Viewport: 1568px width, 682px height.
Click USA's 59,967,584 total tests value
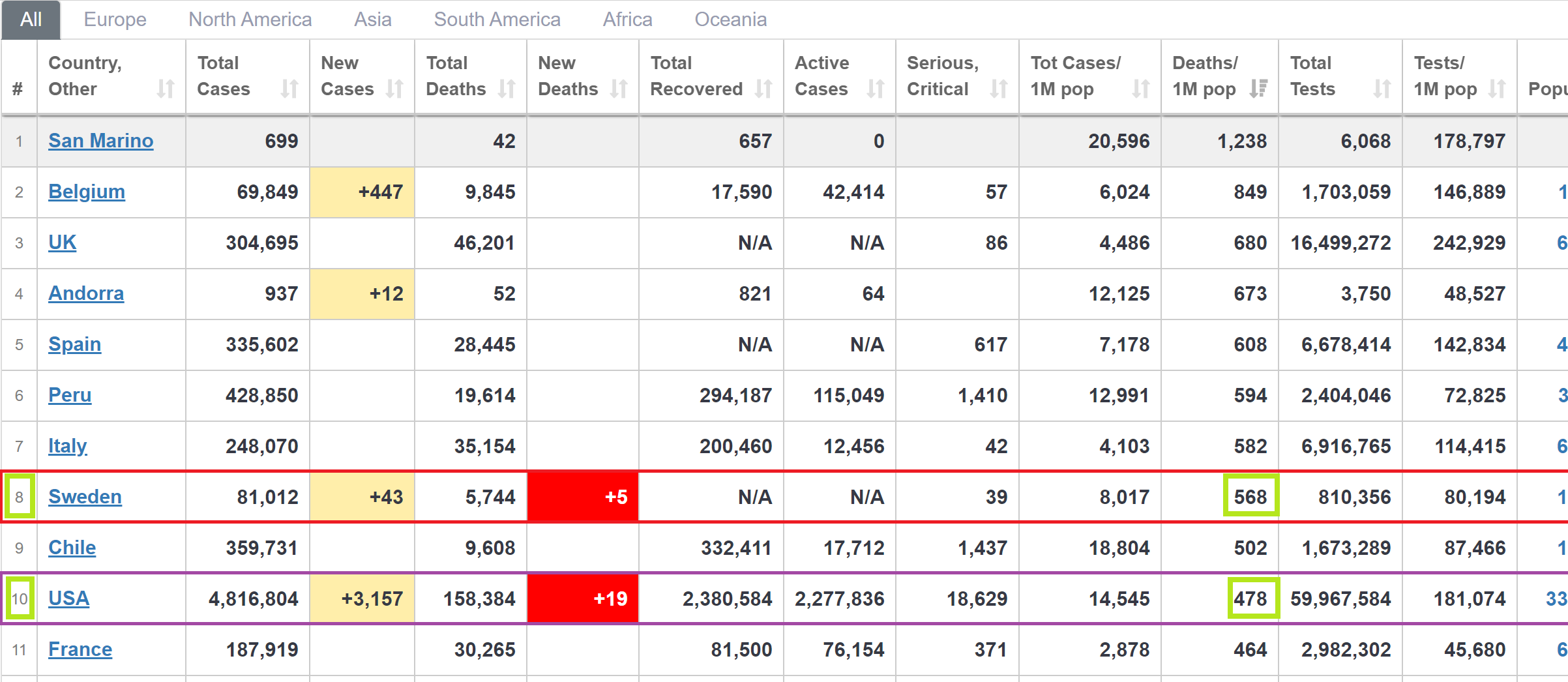click(x=1340, y=599)
